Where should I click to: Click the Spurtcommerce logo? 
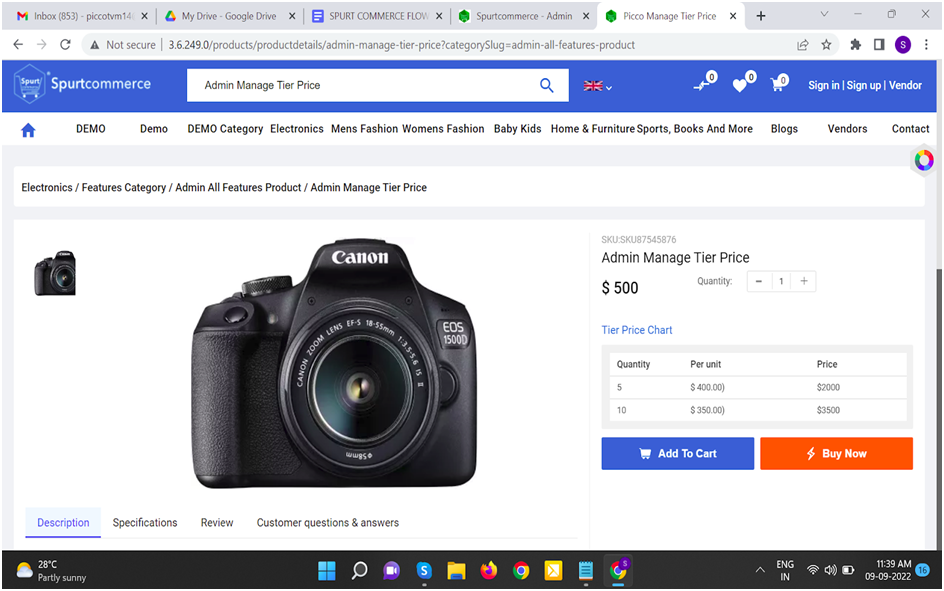tap(82, 84)
